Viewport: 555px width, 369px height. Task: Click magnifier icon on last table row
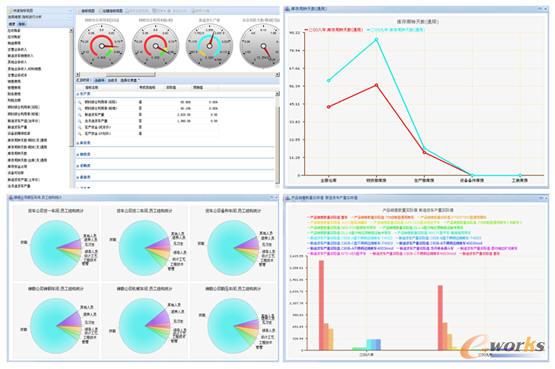(80, 134)
